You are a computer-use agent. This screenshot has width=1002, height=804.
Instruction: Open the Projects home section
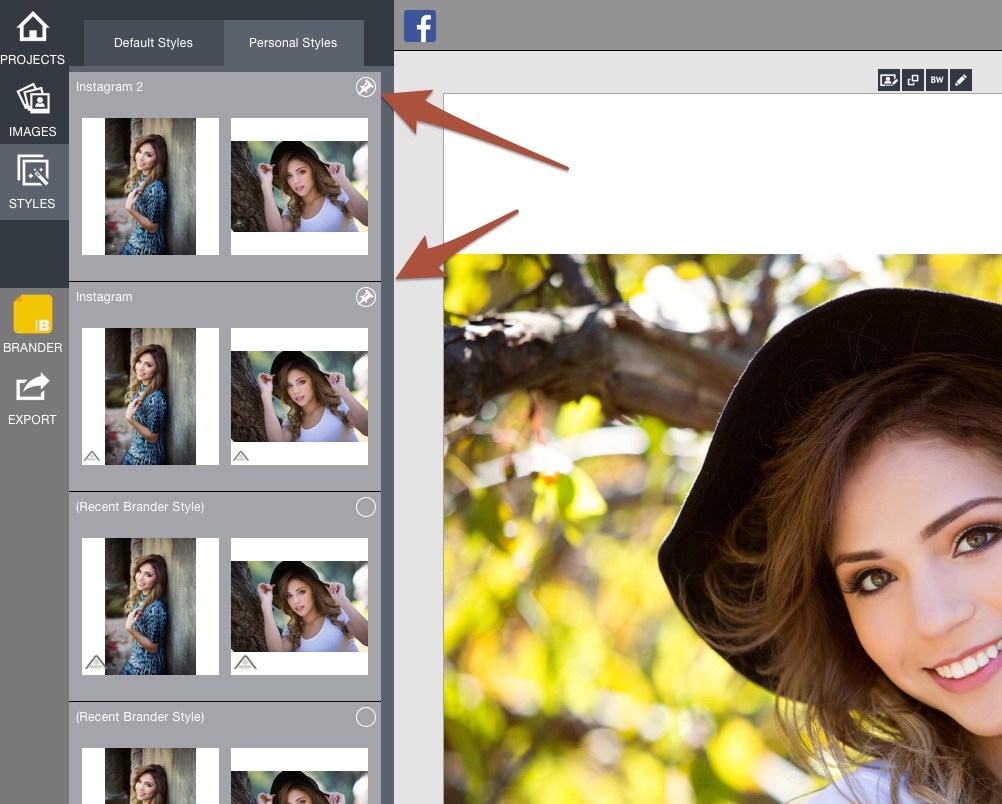[x=33, y=38]
